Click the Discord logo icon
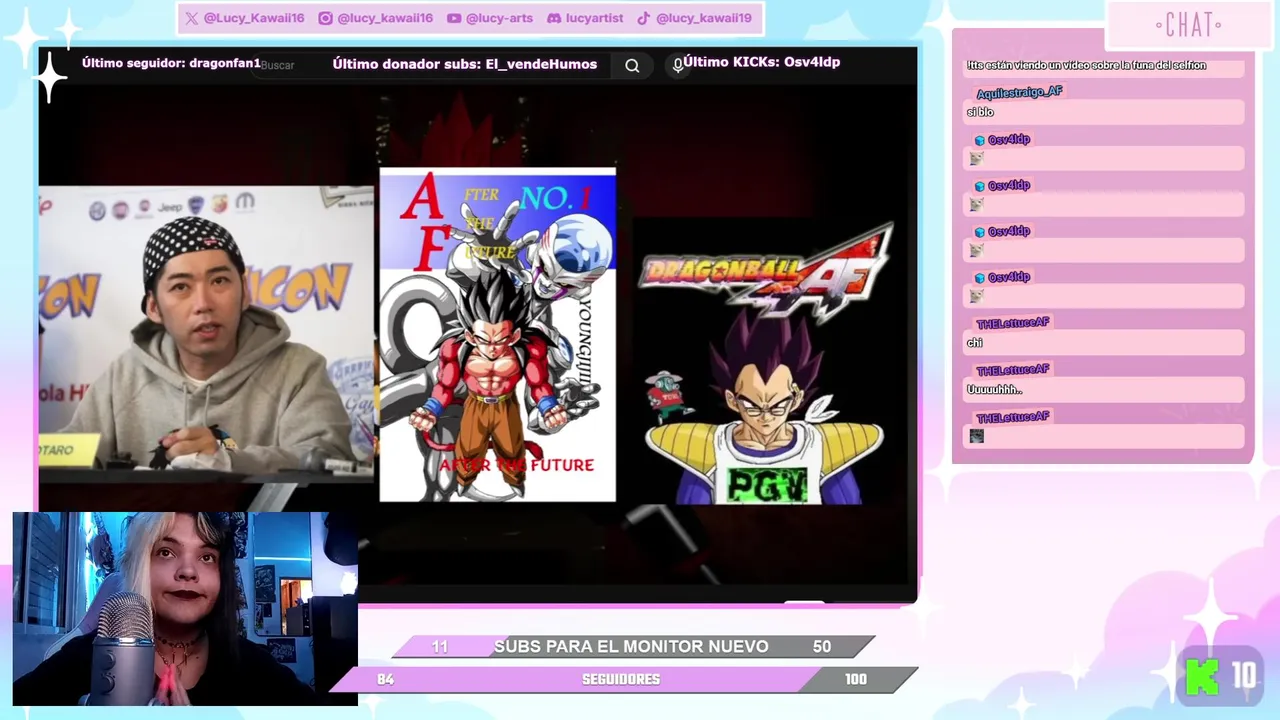This screenshot has width=1280, height=720. click(553, 18)
